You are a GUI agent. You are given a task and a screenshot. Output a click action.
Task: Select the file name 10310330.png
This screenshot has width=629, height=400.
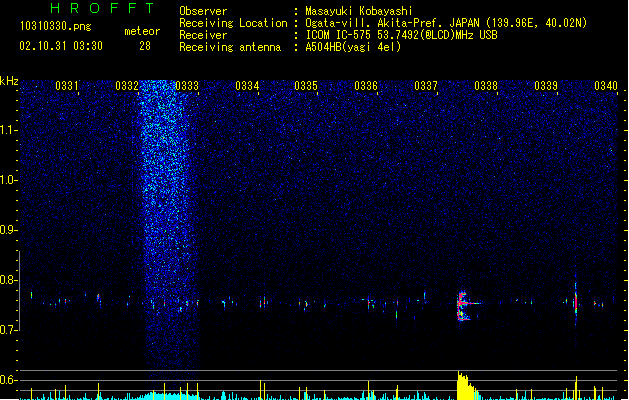pos(55,26)
